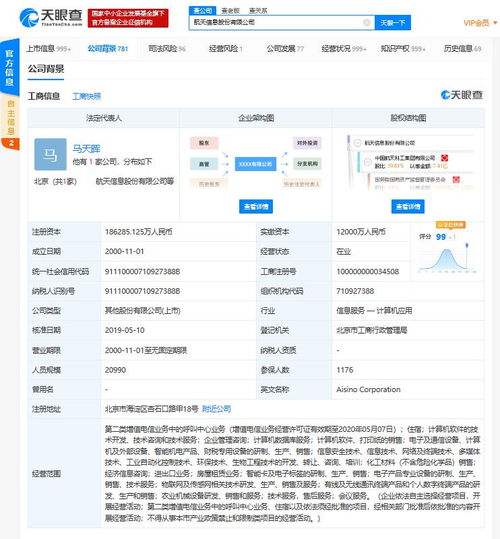Click the 天眼一下 search button

pyautogui.click(x=392, y=23)
